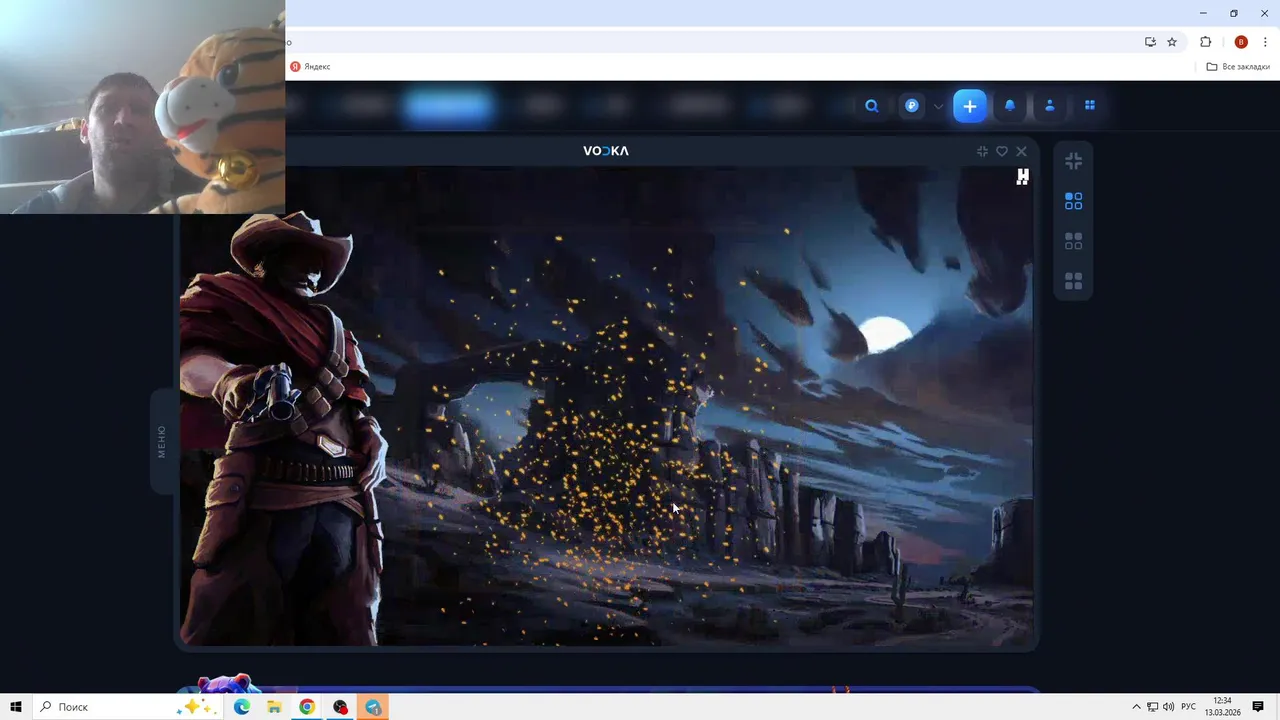Open the site search magnifier icon
The height and width of the screenshot is (720, 1280).
872,106
